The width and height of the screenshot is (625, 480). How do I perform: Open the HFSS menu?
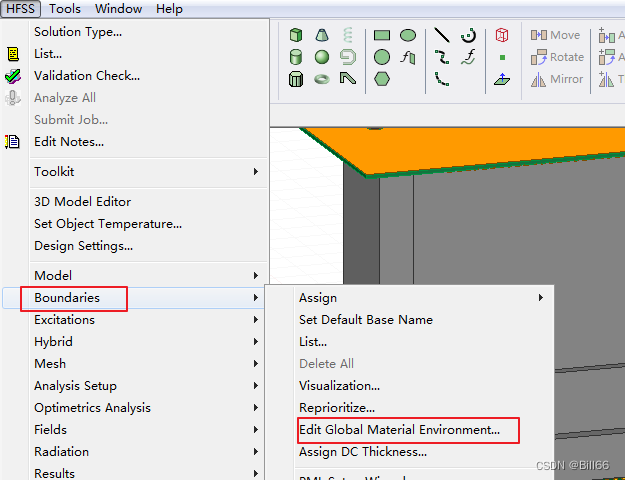click(x=20, y=9)
